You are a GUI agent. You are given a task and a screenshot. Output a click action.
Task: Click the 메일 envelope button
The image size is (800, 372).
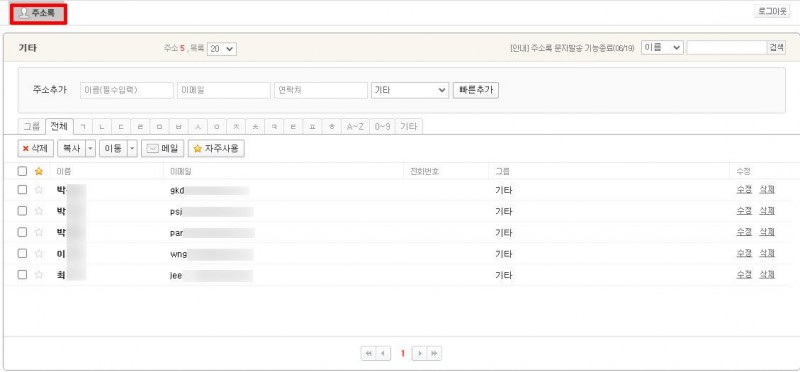(x=162, y=148)
